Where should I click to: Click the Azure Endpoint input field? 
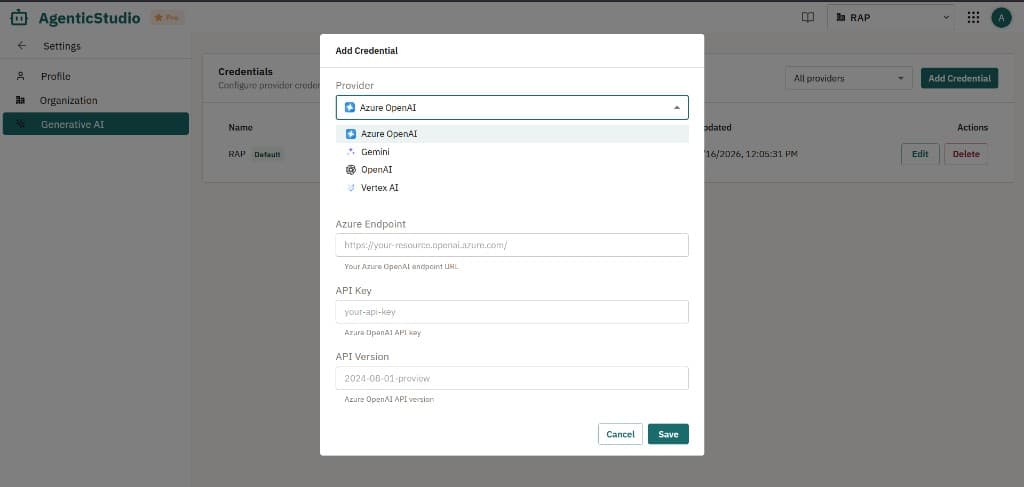[x=512, y=245]
